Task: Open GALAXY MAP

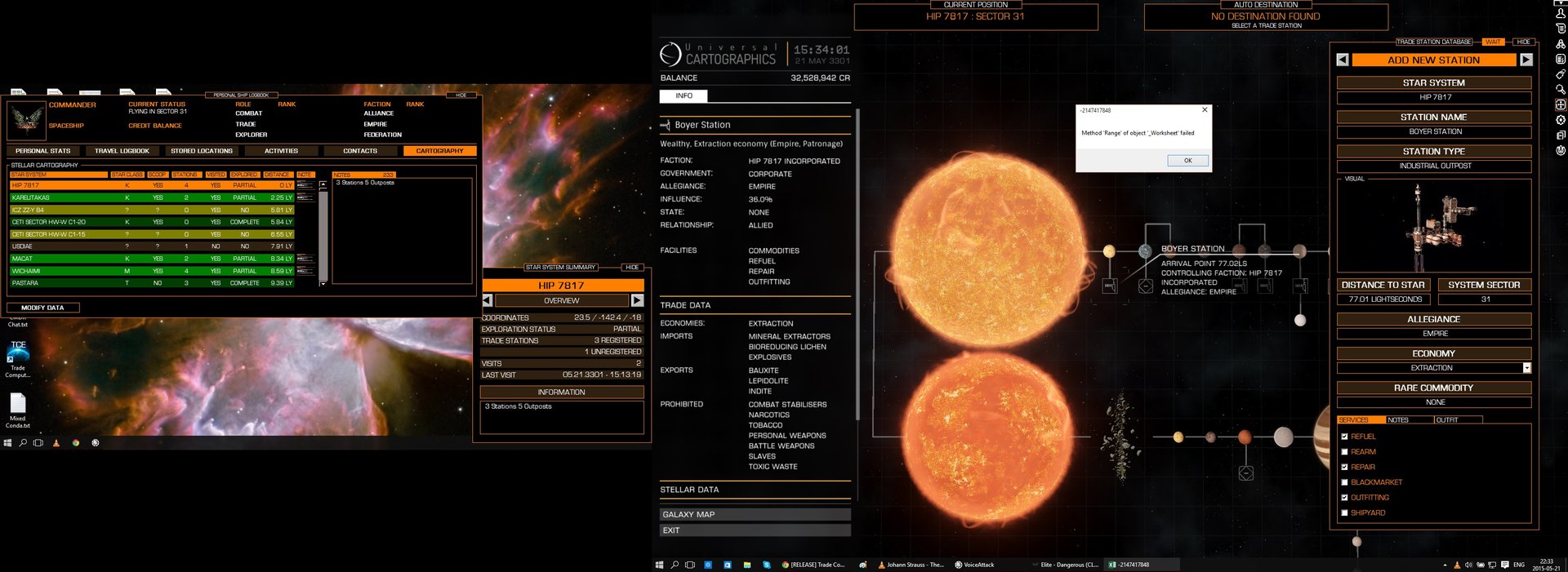Action: [755, 514]
